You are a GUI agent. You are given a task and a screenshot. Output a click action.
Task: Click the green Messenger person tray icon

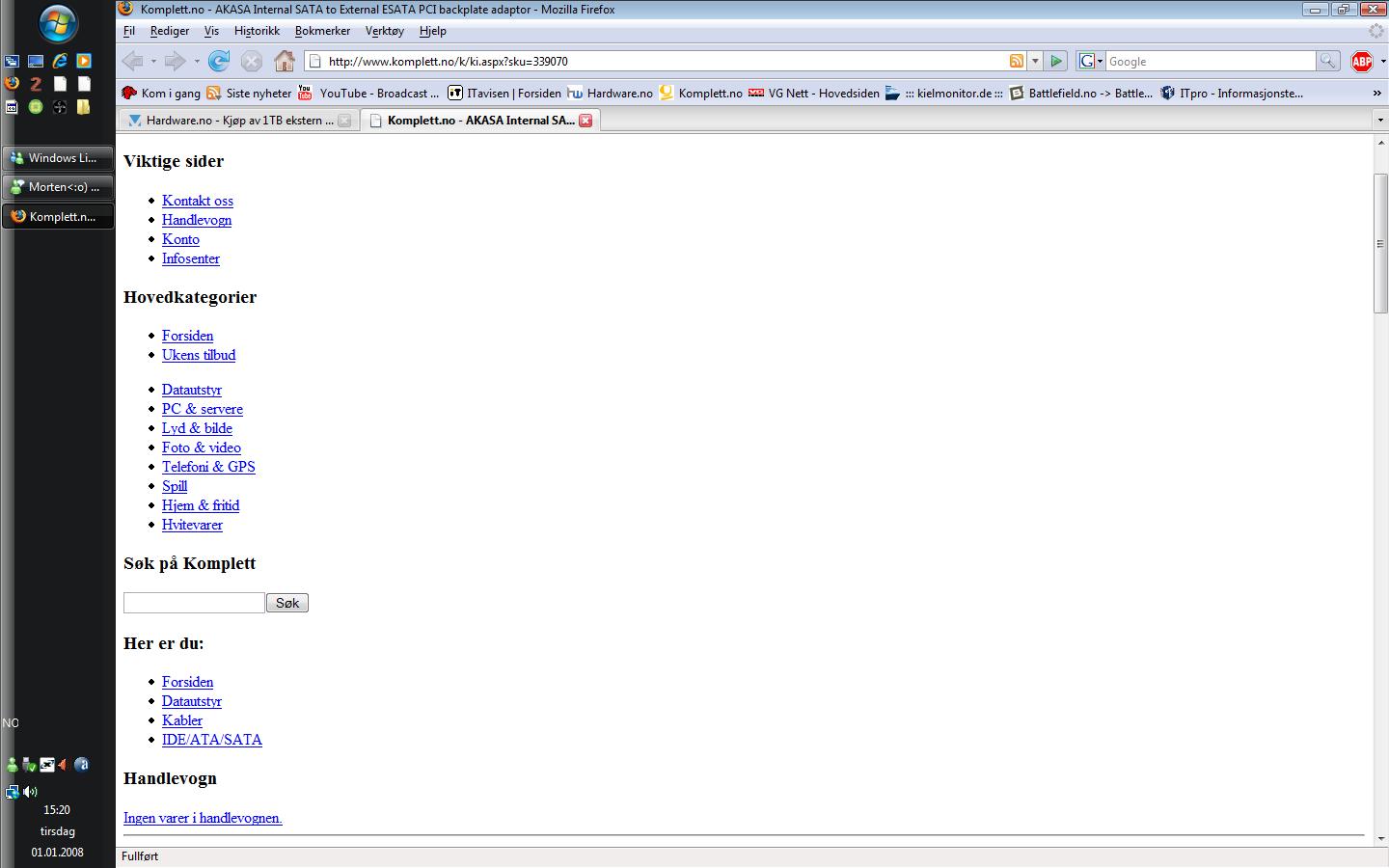pyautogui.click(x=12, y=765)
